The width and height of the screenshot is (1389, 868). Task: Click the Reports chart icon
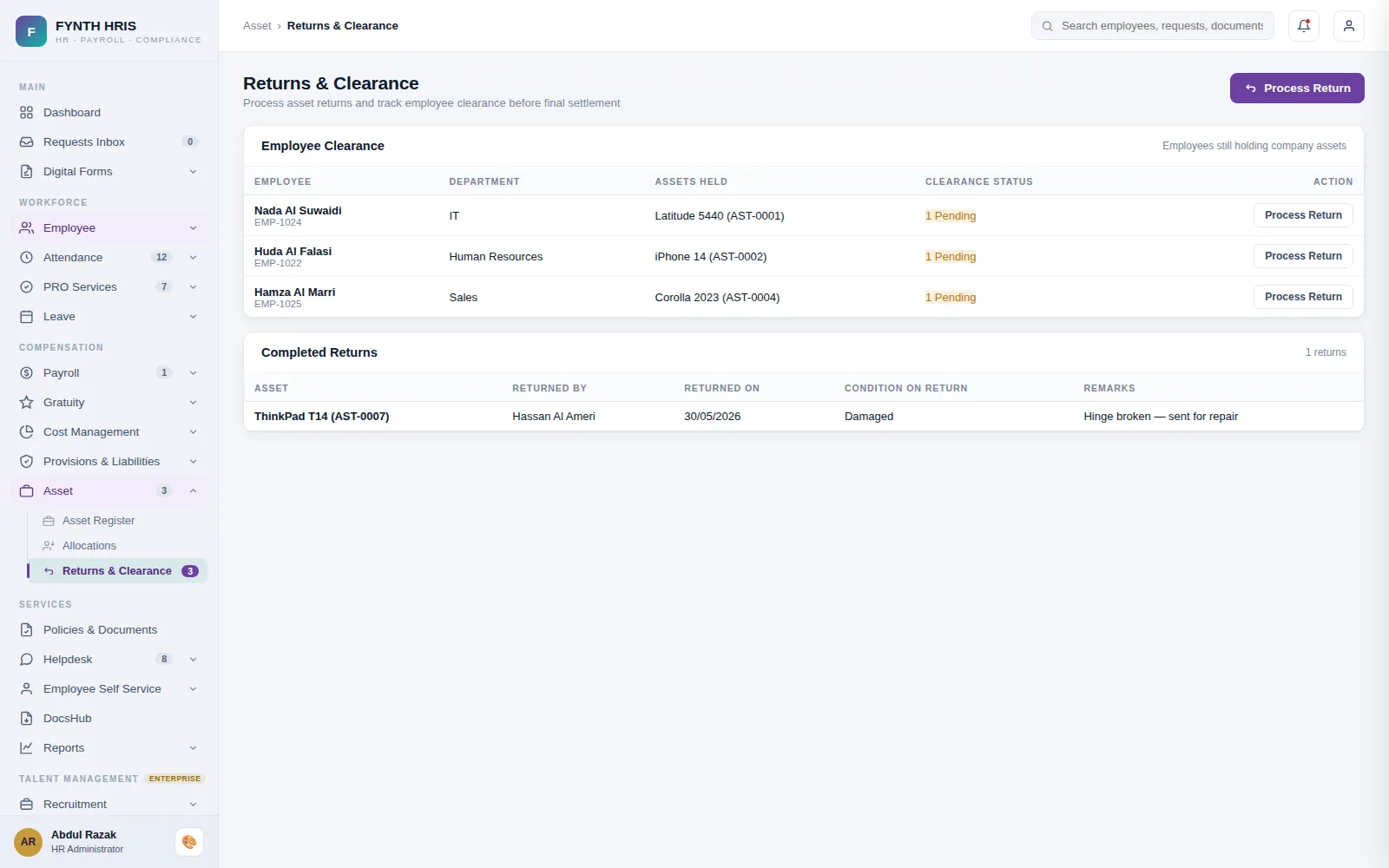pyautogui.click(x=27, y=748)
